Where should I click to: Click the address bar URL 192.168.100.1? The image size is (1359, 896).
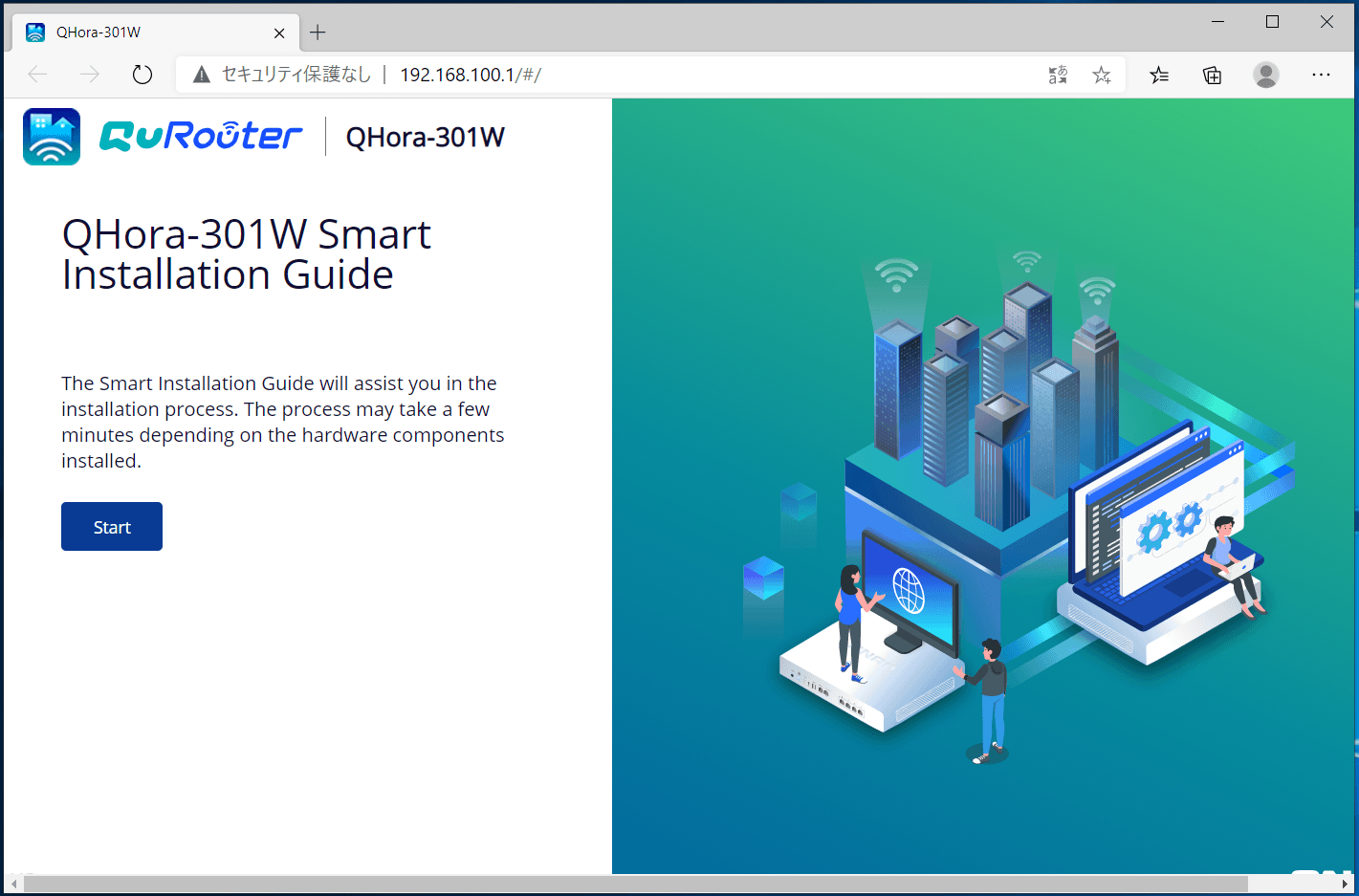click(x=471, y=75)
